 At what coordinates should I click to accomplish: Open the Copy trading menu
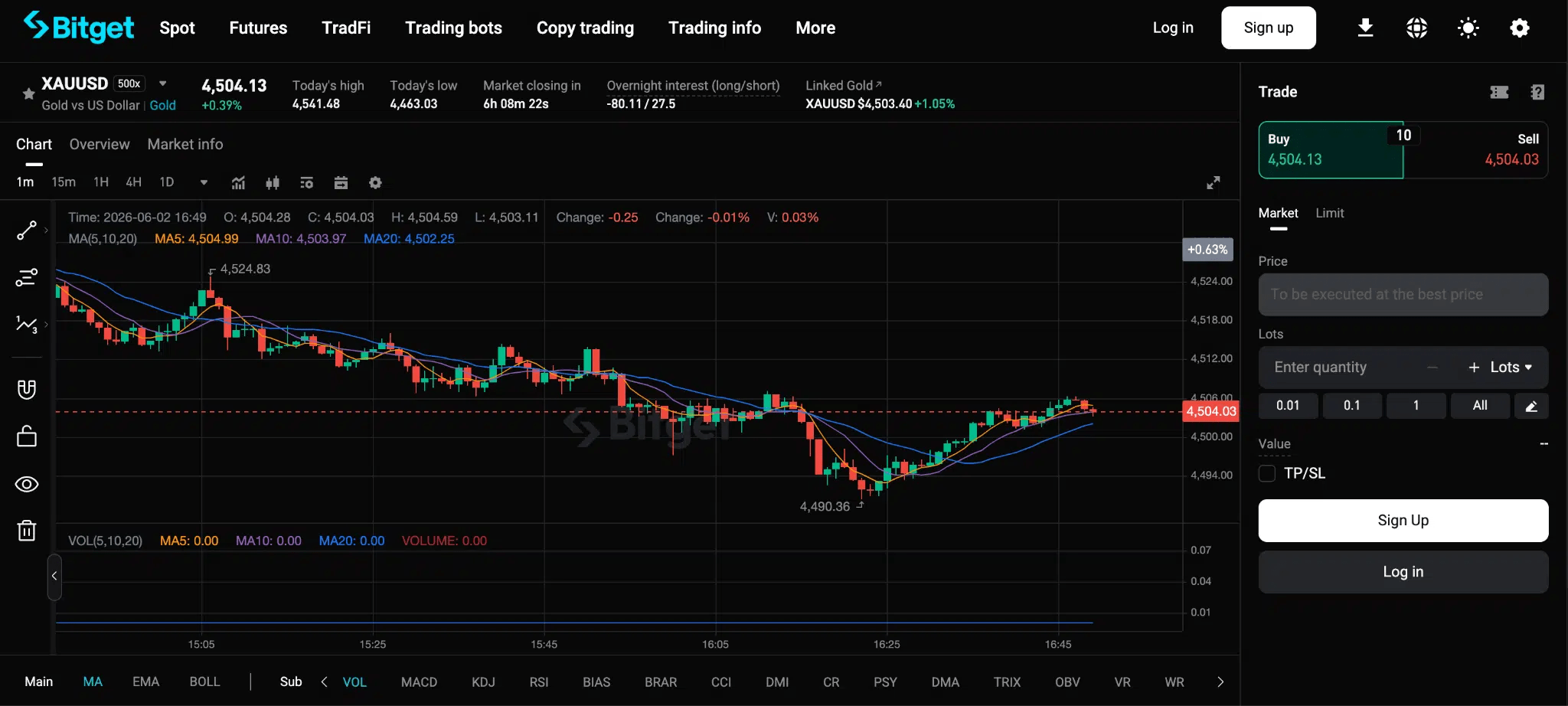(x=585, y=28)
